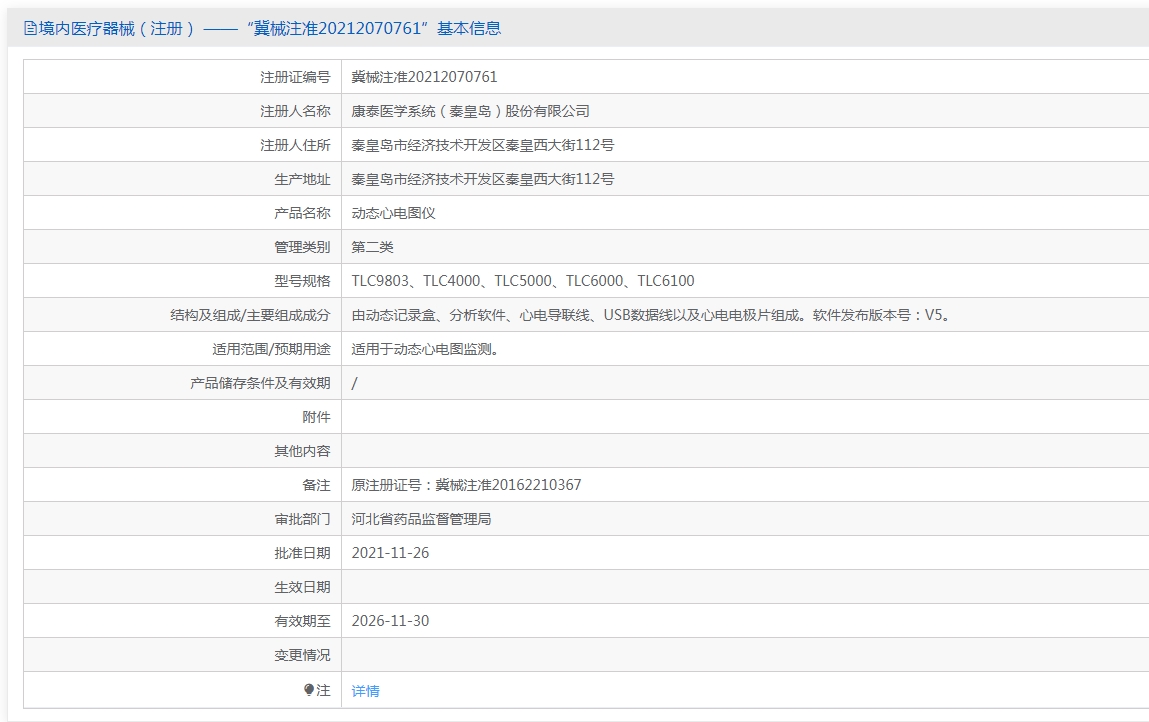The image size is (1149, 722).
Task: Click the 生产地址 address value
Action: coord(483,179)
